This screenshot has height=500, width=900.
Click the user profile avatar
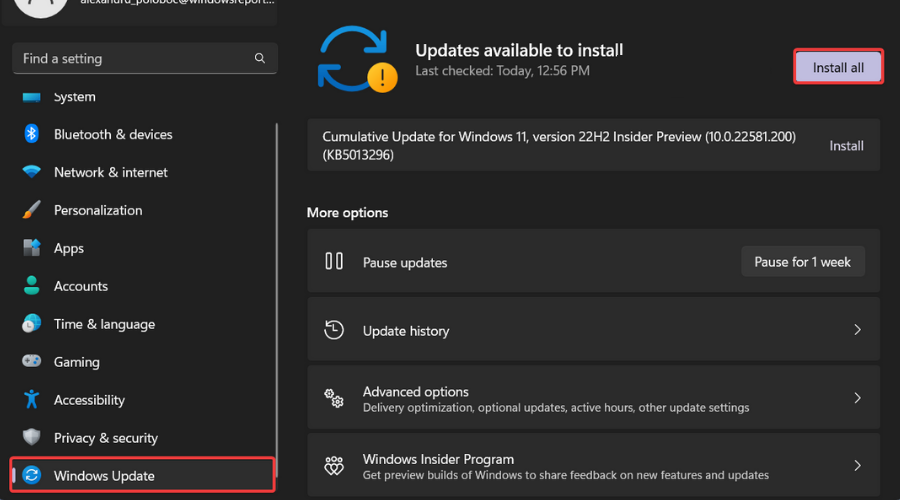40,6
